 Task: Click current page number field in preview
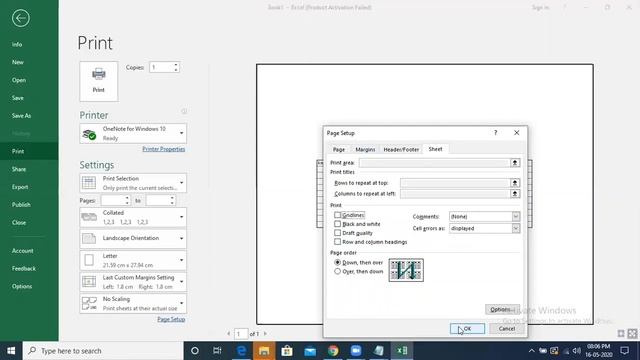tap(241, 334)
